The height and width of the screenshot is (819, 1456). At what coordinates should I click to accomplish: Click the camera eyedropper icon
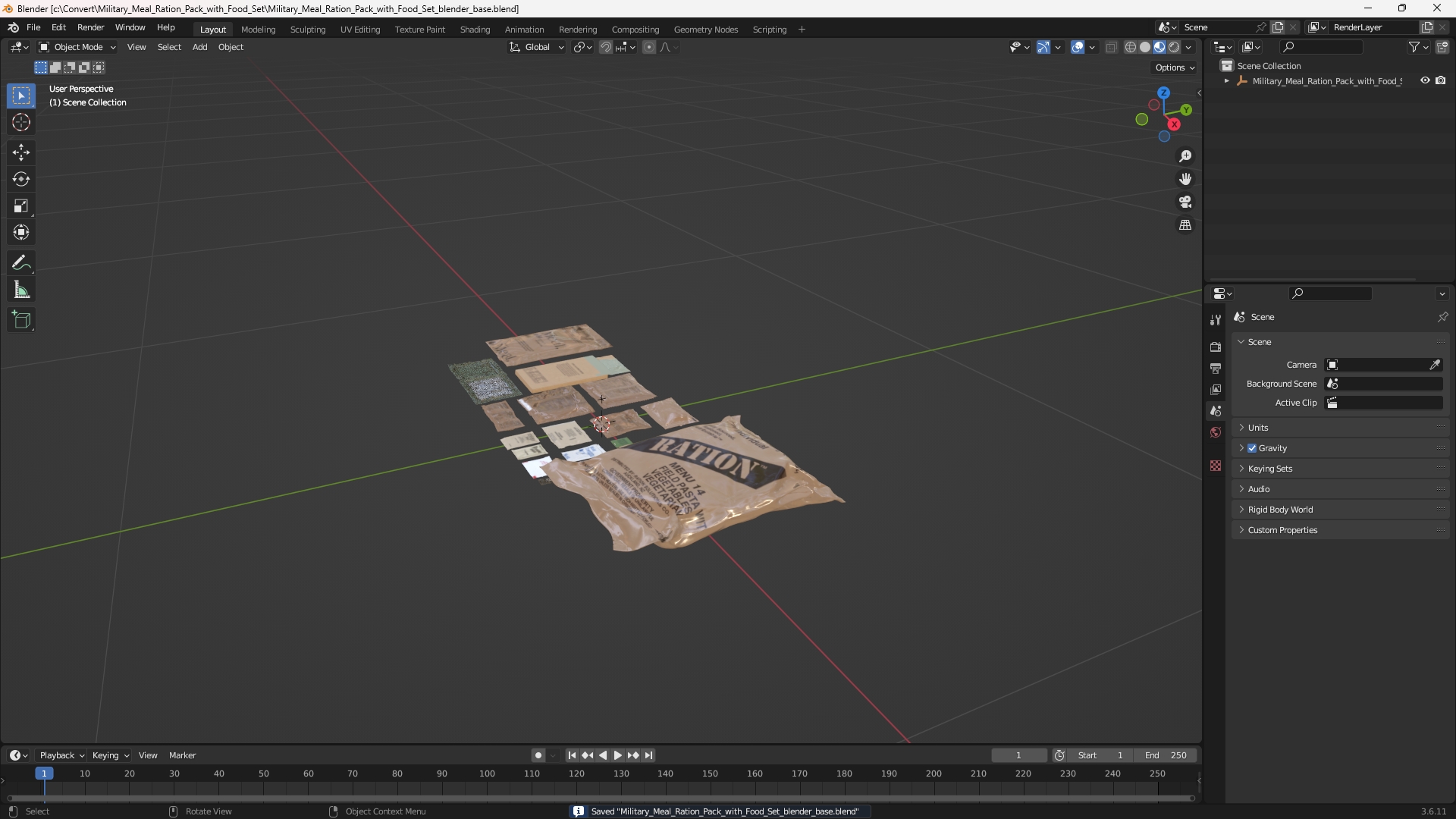(x=1435, y=365)
